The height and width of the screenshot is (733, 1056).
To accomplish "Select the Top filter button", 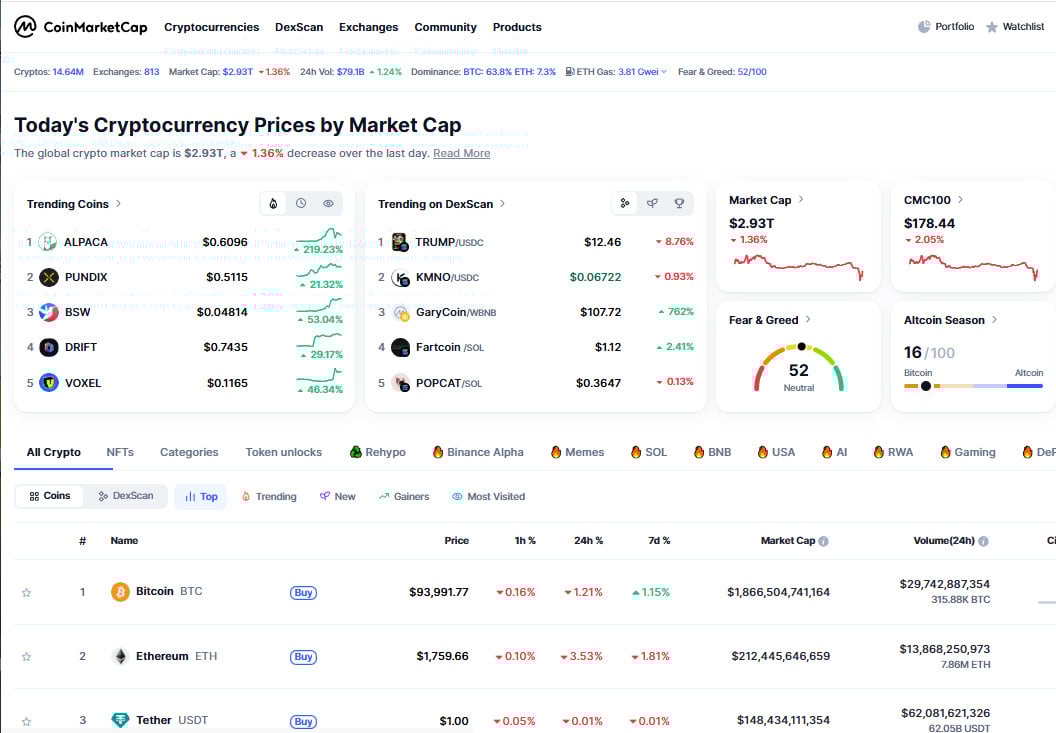I will pos(201,497).
